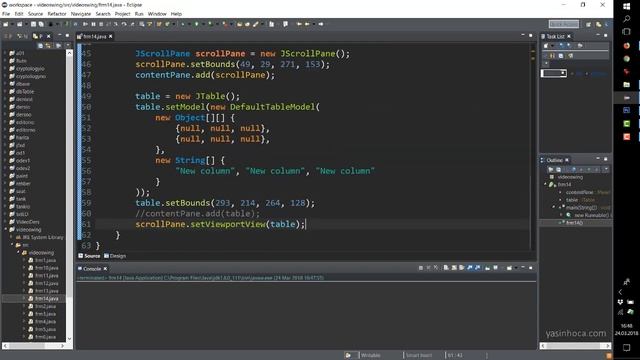Click the Resume toolbar icon
The height and width of the screenshot is (360, 640).
(x=85, y=24)
